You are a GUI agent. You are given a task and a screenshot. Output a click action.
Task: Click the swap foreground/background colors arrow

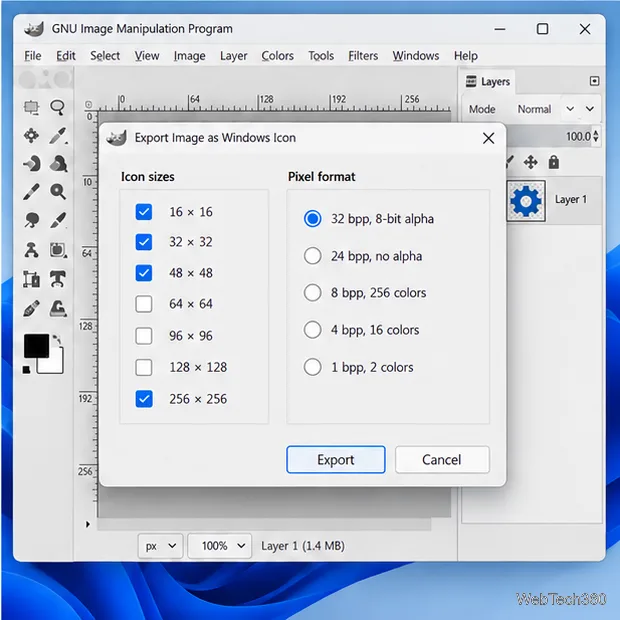[x=57, y=339]
